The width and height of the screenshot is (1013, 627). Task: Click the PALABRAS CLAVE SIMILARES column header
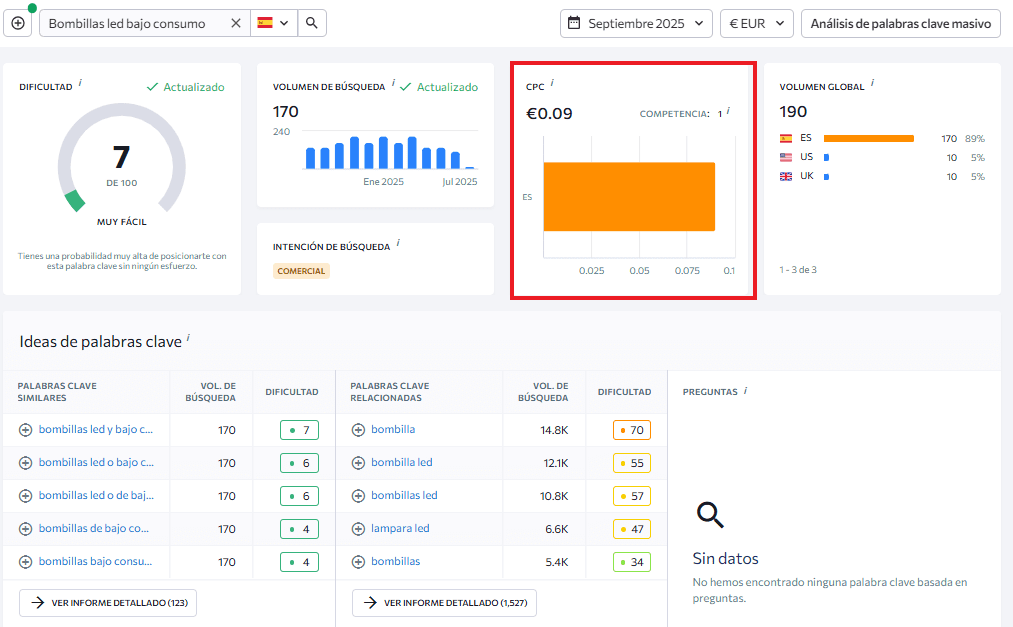[57, 392]
